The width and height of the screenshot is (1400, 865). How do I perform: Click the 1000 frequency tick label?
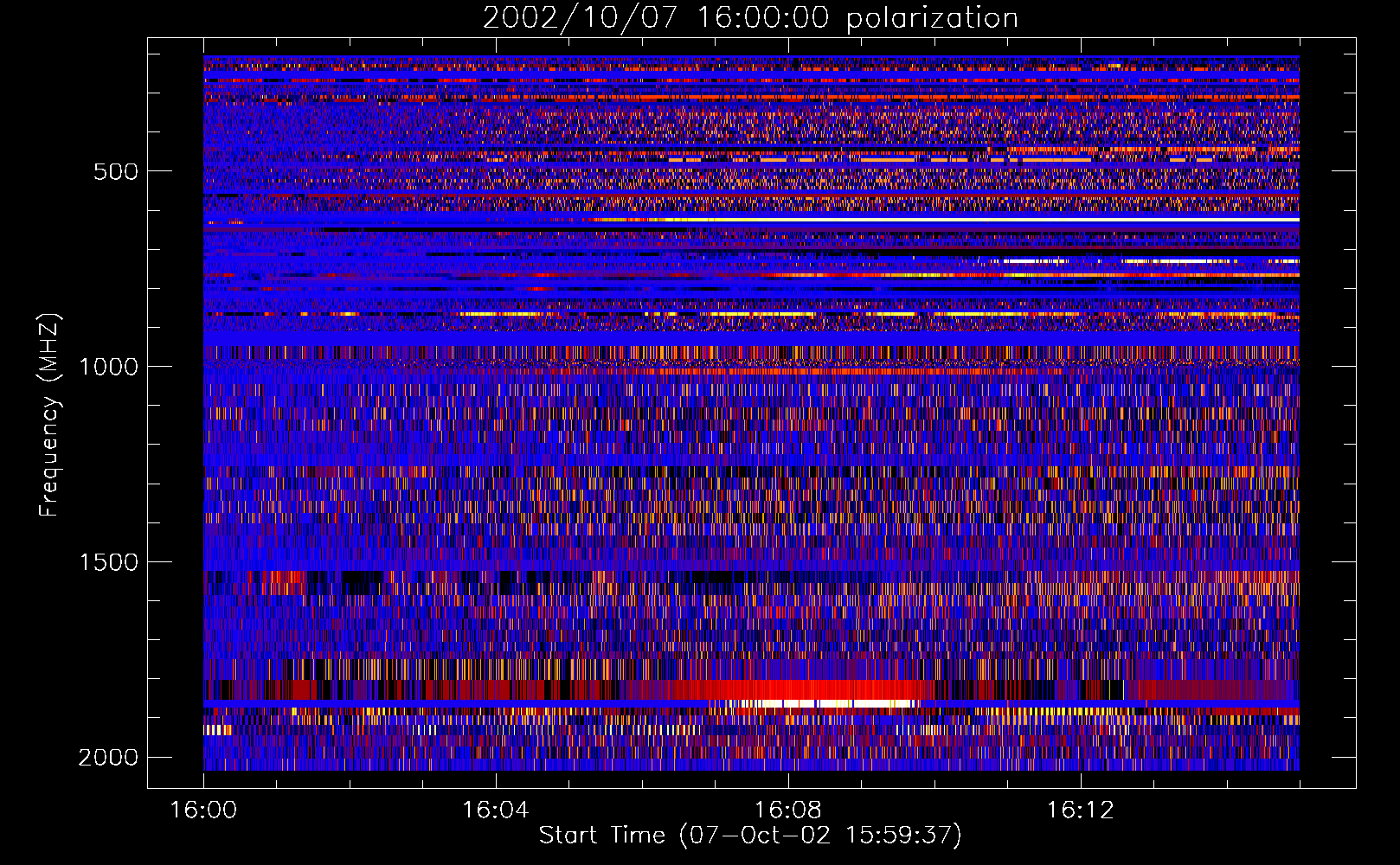109,367
